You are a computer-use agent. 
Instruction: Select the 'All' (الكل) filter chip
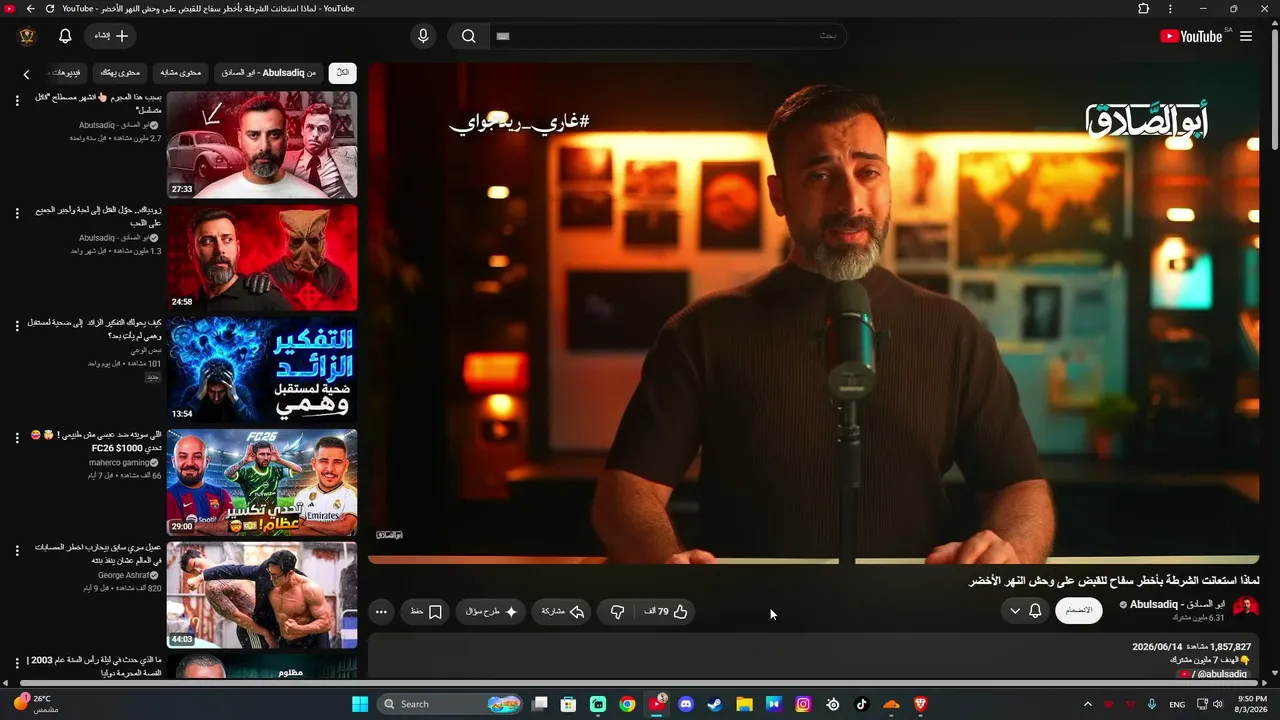pos(343,73)
